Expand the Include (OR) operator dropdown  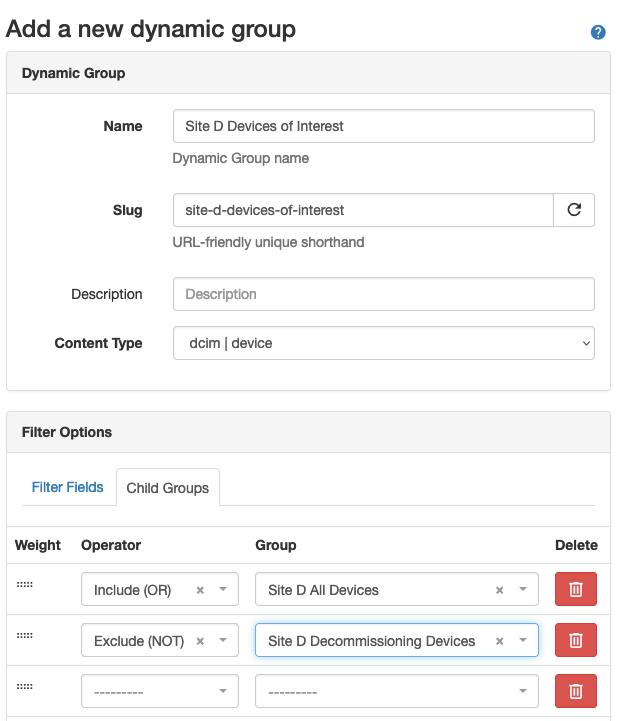point(222,590)
